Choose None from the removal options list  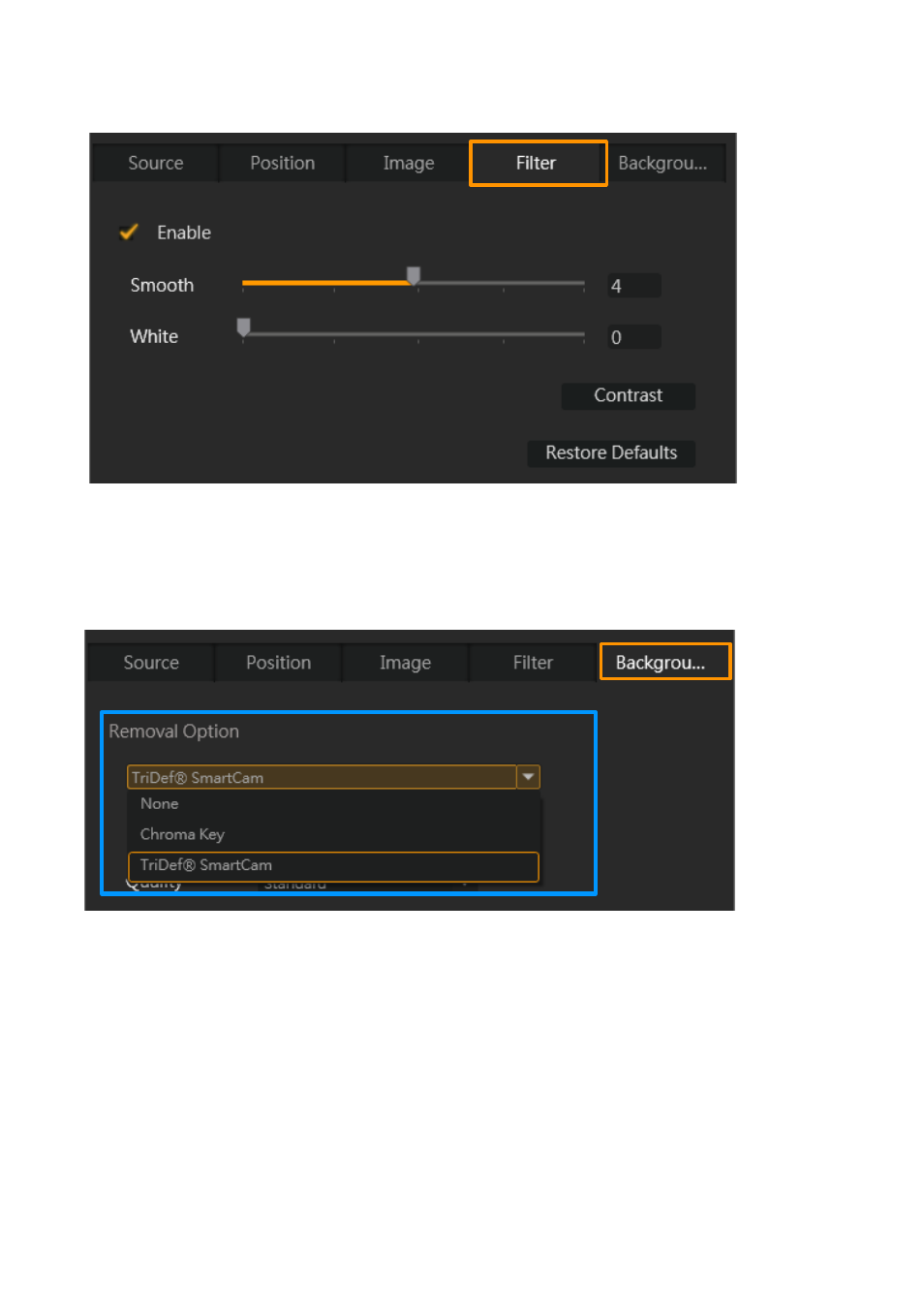coord(160,804)
